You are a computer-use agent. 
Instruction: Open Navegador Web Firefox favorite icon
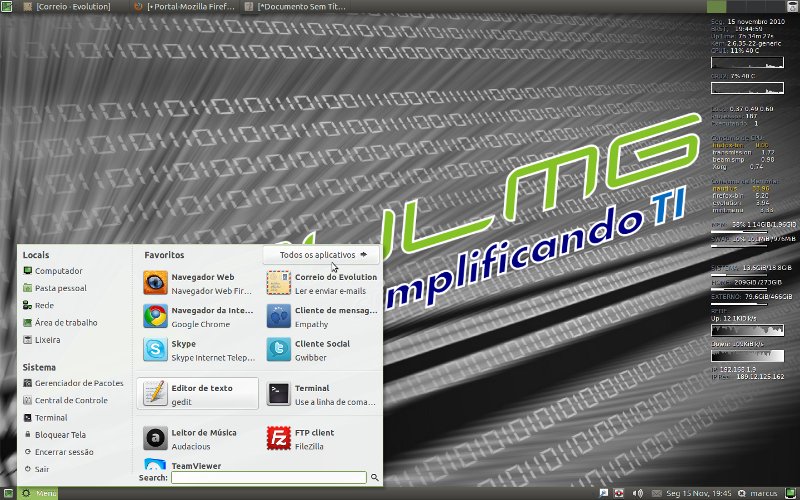pyautogui.click(x=155, y=283)
